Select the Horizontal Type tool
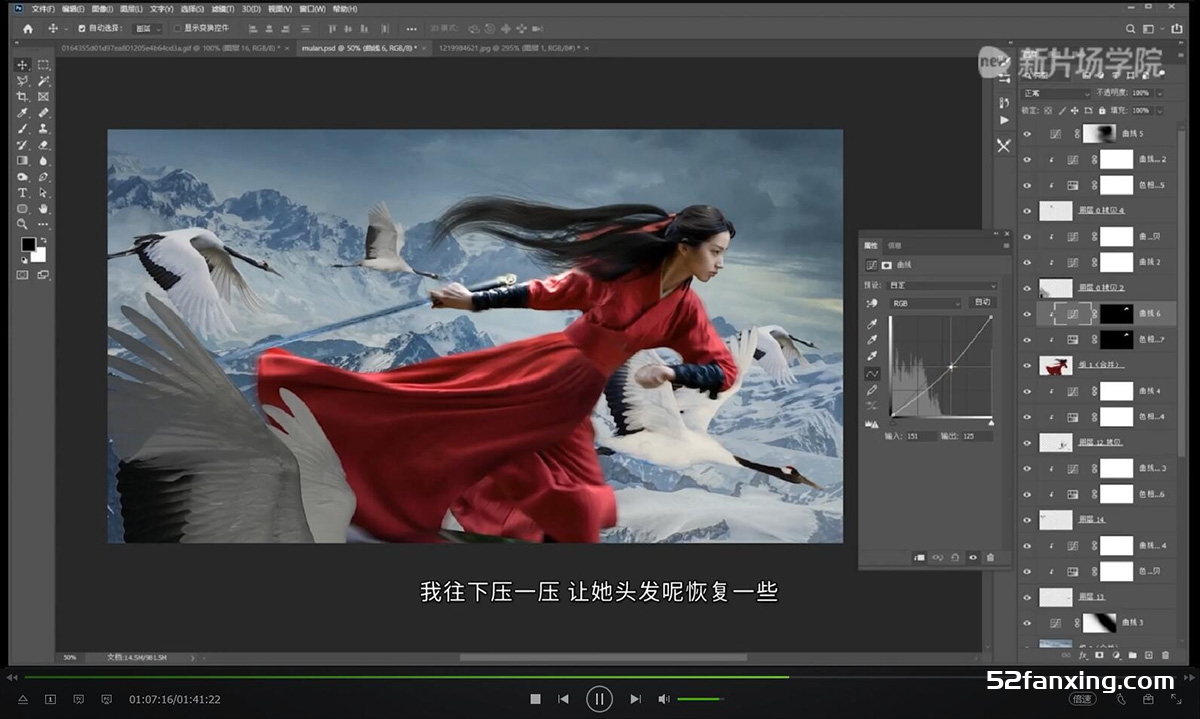This screenshot has width=1200, height=719. (x=22, y=193)
